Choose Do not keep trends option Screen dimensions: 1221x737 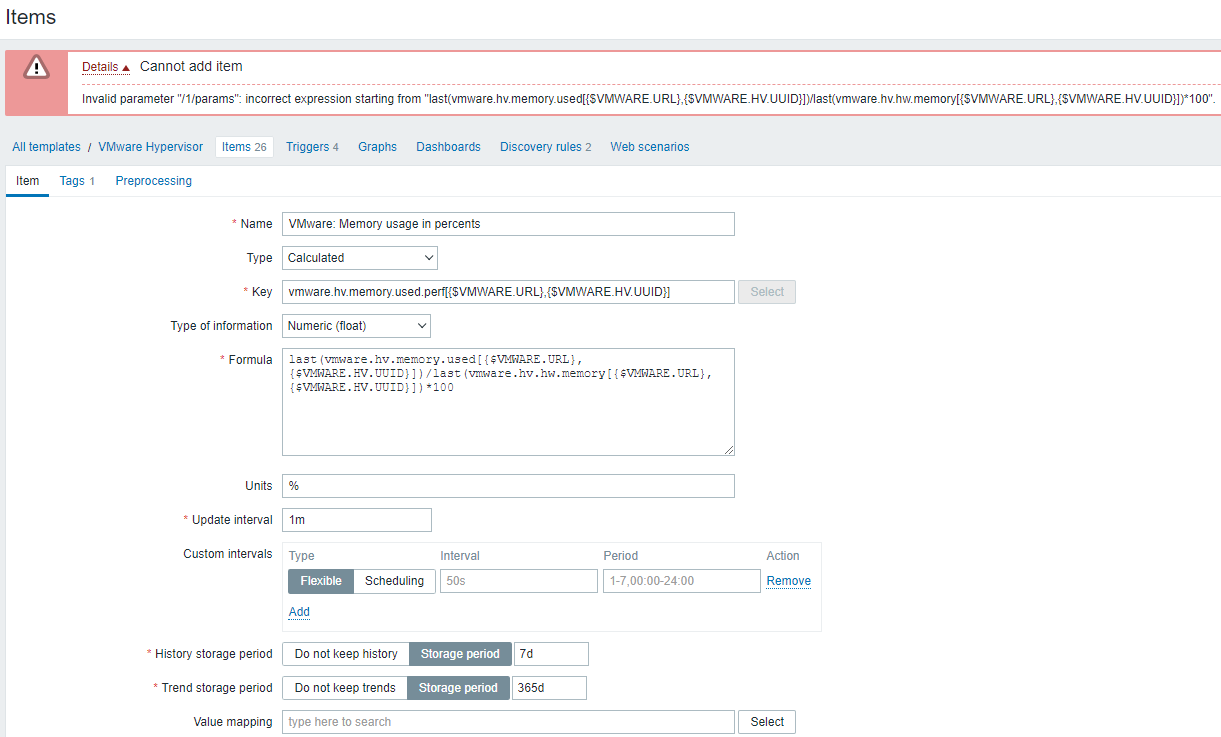pos(344,687)
